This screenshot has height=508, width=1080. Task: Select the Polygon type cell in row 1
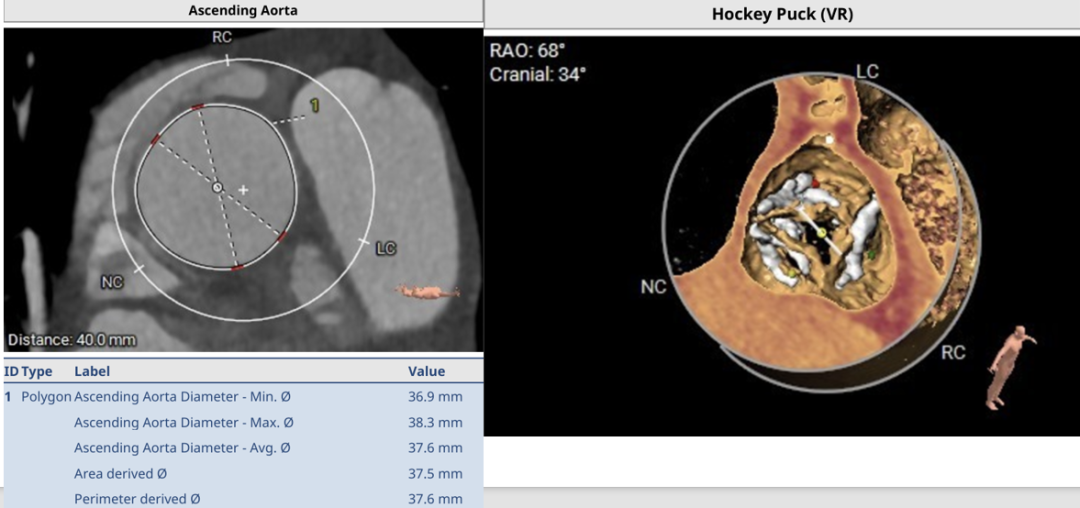(x=46, y=397)
